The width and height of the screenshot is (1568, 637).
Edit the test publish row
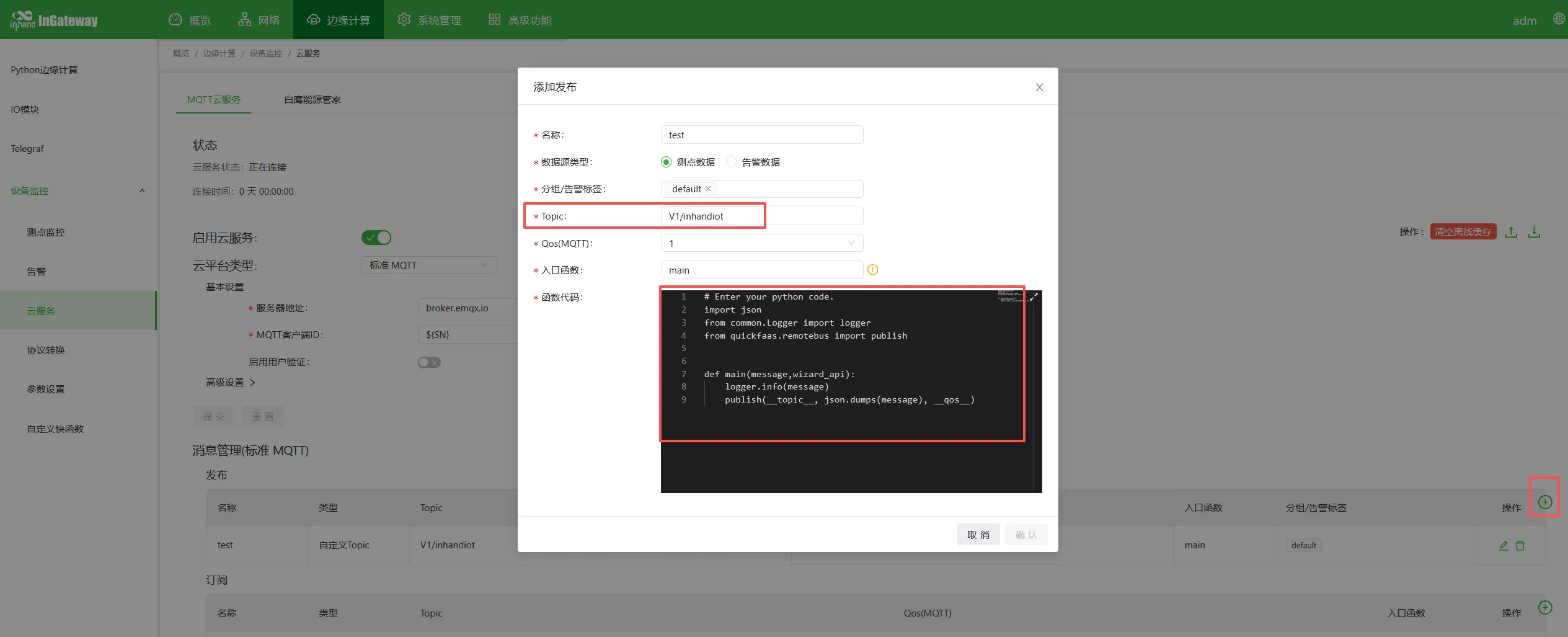tap(1503, 546)
